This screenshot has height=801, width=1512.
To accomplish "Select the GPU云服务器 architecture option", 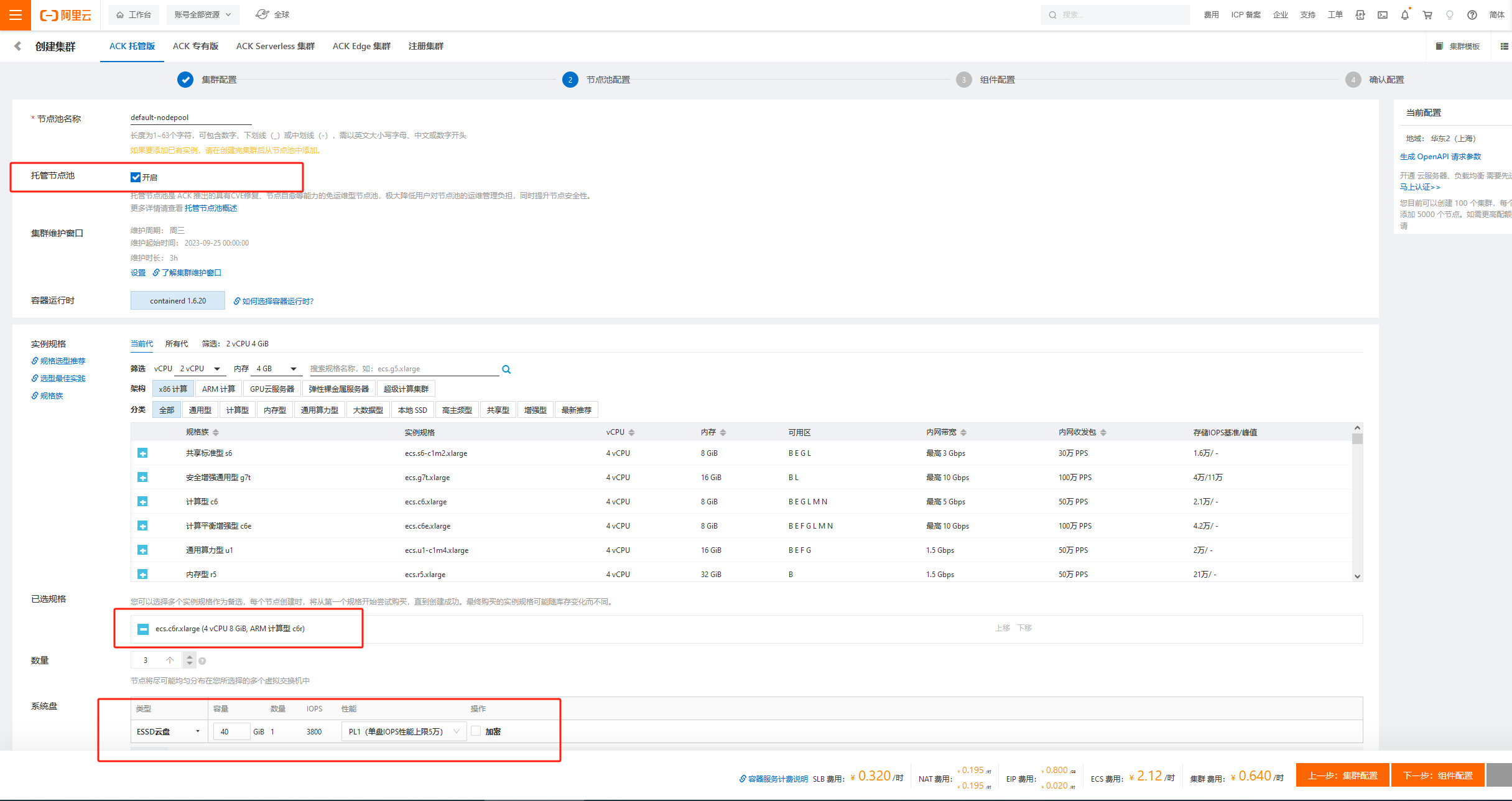I will pos(272,389).
